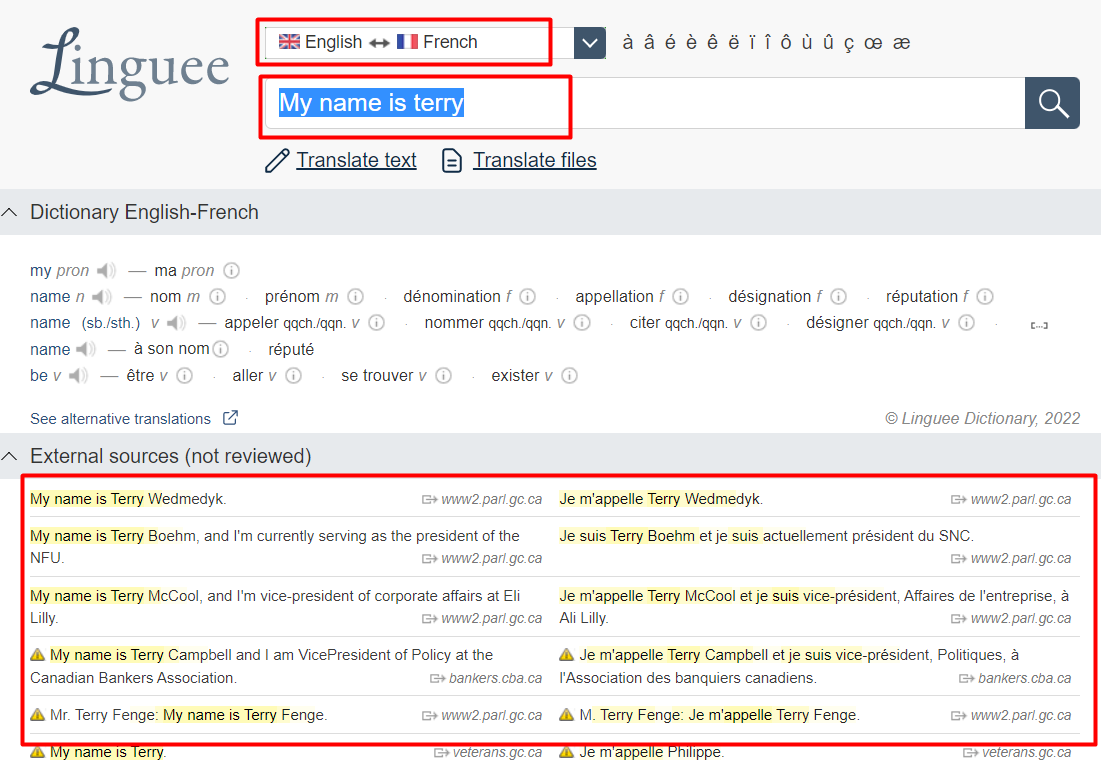
Task: Open See alternative translations link
Action: coord(120,419)
